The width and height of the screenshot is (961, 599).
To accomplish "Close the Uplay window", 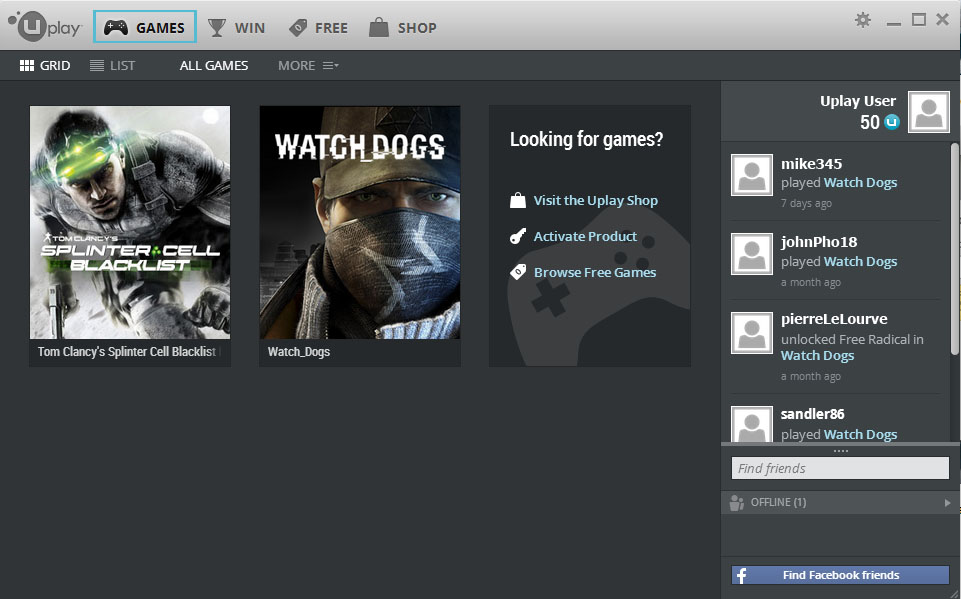I will (943, 20).
